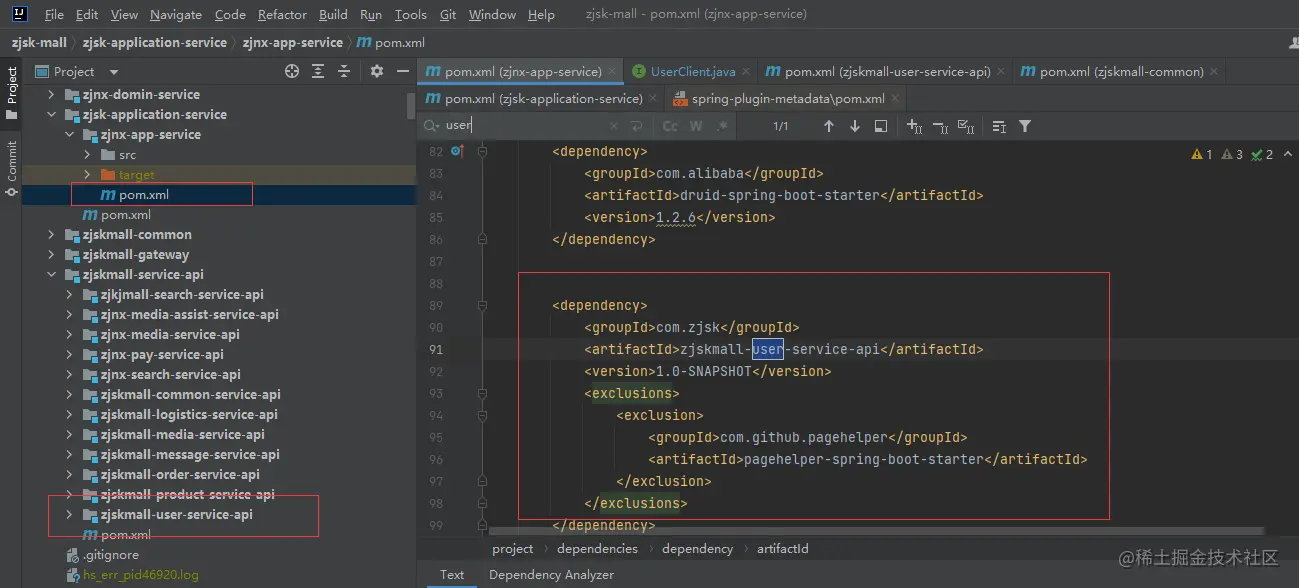The width and height of the screenshot is (1299, 588).
Task: Open search results in Find window
Action: (x=880, y=126)
